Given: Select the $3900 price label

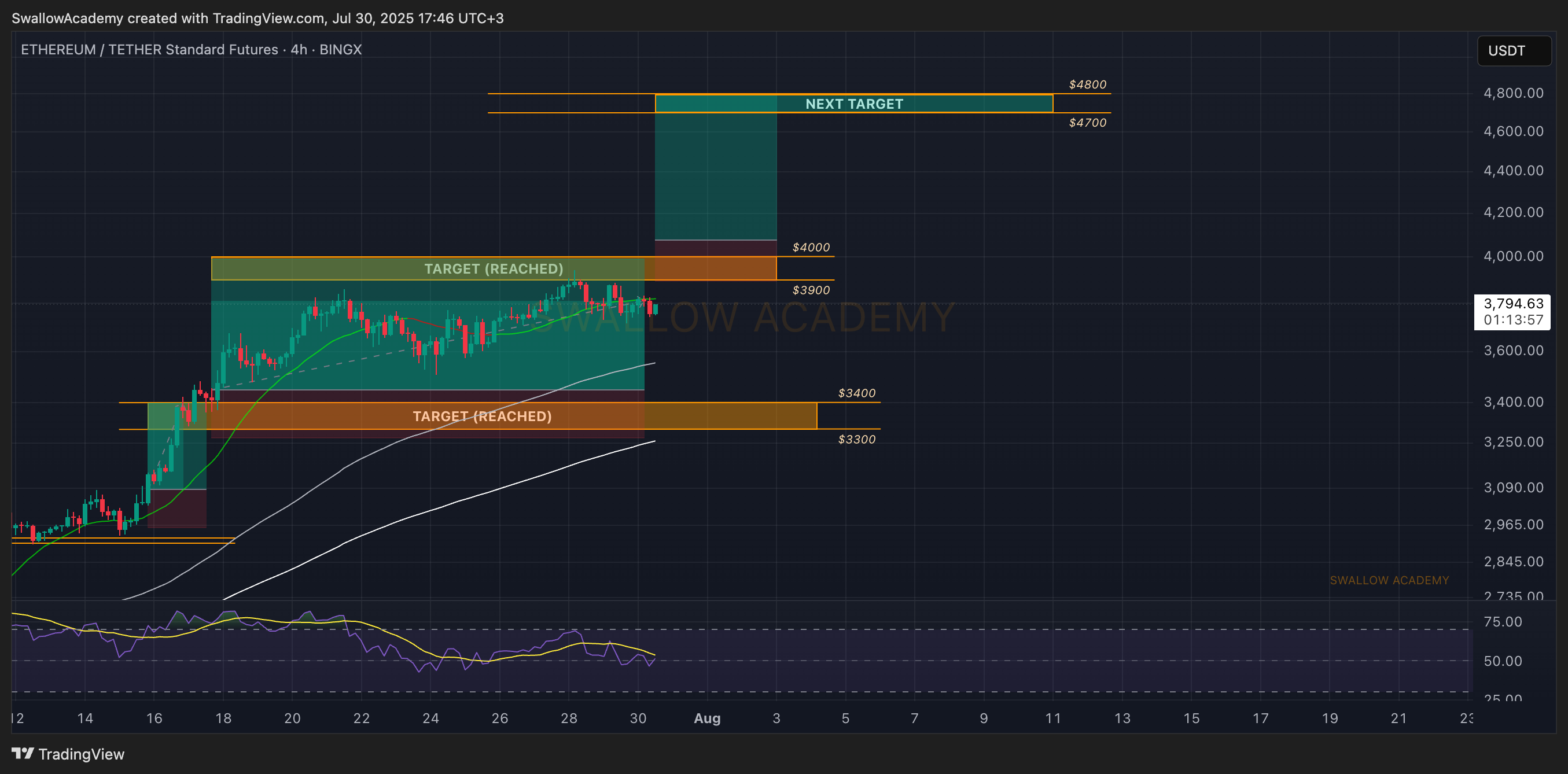Looking at the screenshot, I should pos(811,290).
